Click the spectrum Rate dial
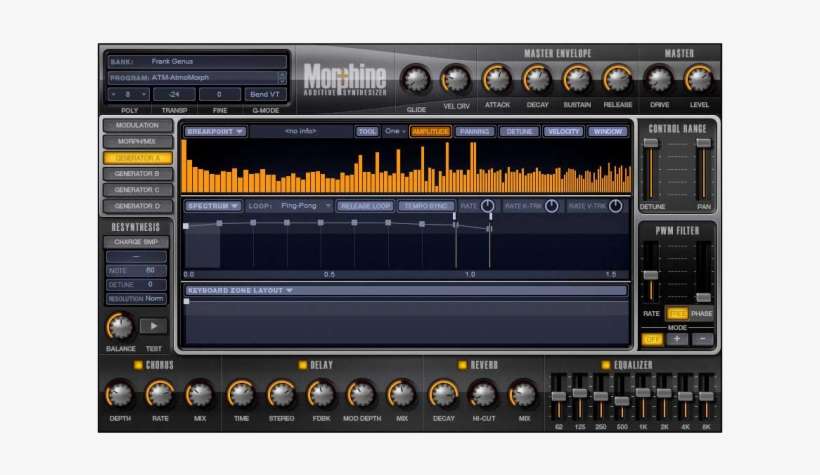This screenshot has width=820, height=475. point(487,206)
